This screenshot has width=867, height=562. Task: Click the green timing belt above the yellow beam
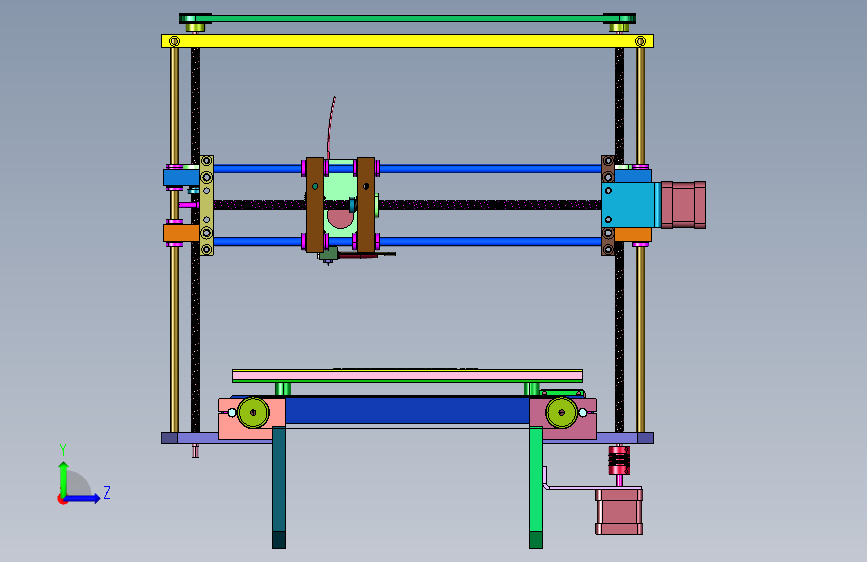(x=407, y=18)
